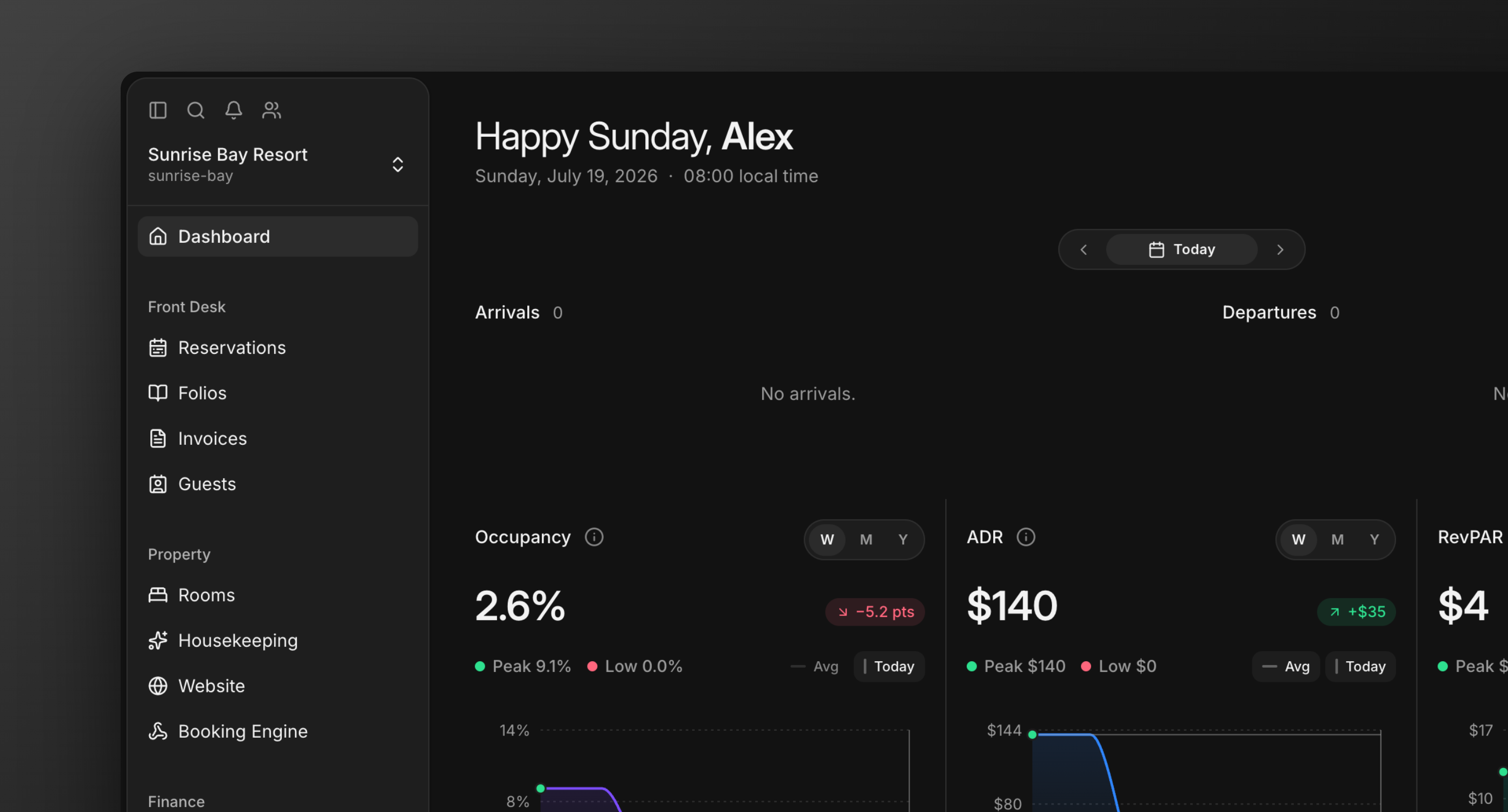Open Guests in the sidebar
This screenshot has width=1508, height=812.
[x=277, y=484]
